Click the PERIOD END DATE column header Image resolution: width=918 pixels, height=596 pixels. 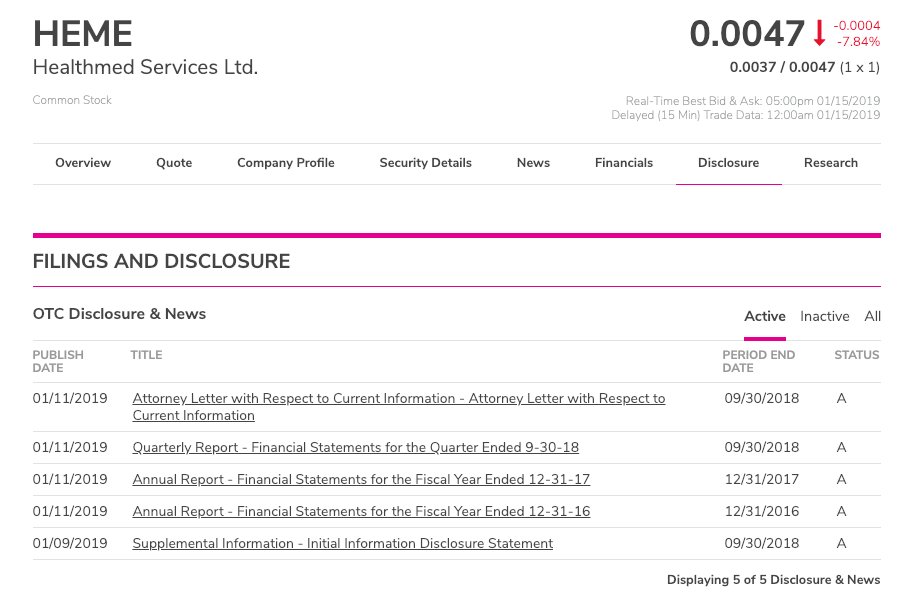pos(759,361)
